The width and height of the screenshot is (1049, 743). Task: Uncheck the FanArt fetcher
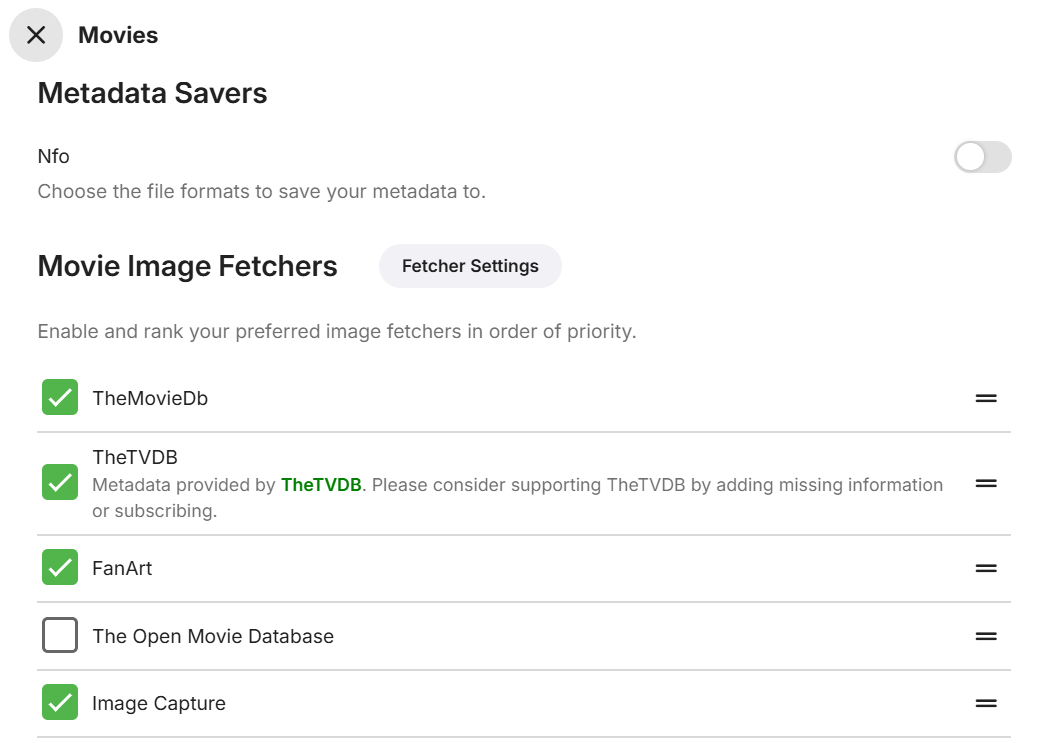pos(60,568)
